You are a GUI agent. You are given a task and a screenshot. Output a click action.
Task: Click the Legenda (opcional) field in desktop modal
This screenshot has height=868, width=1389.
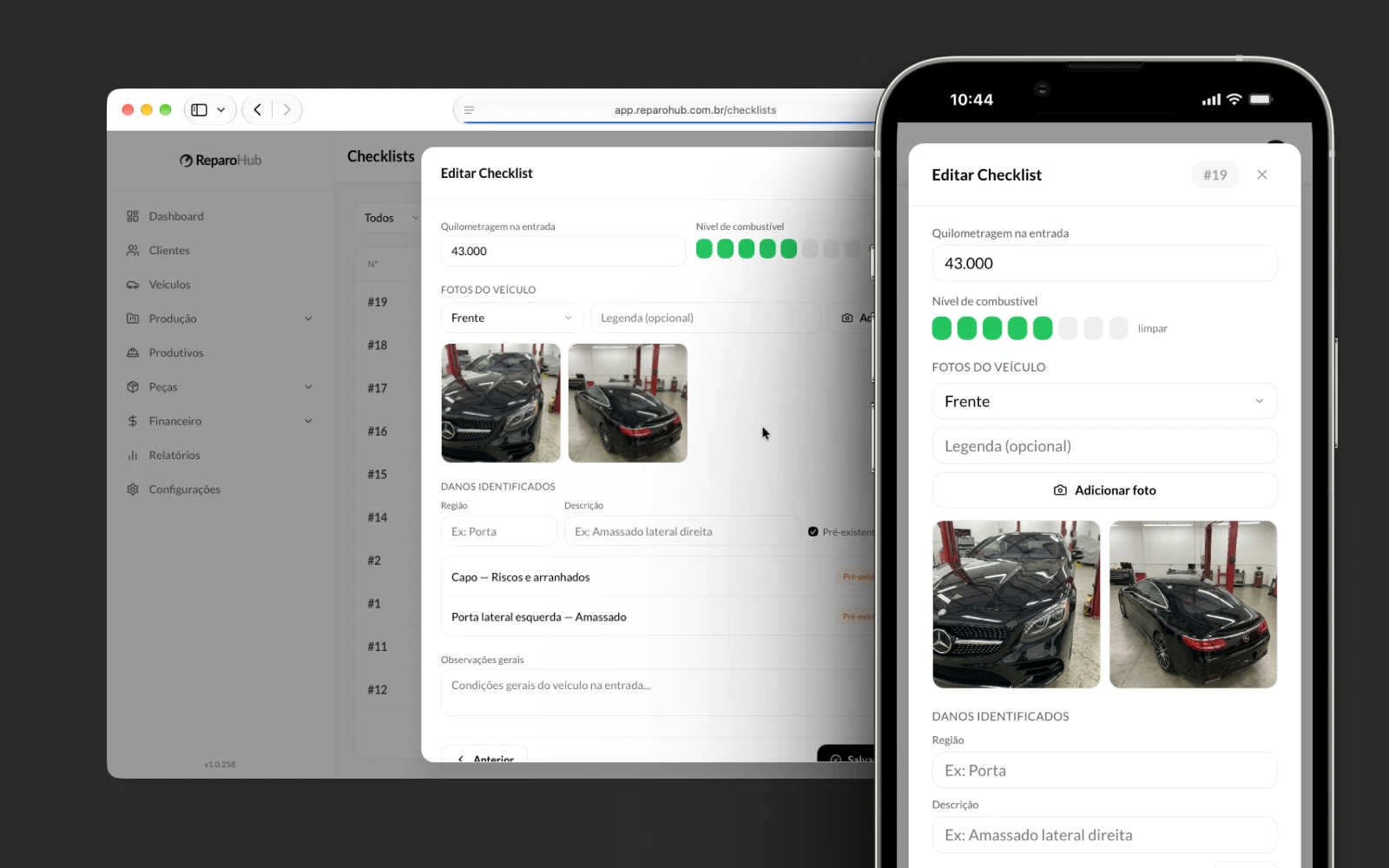pos(705,318)
